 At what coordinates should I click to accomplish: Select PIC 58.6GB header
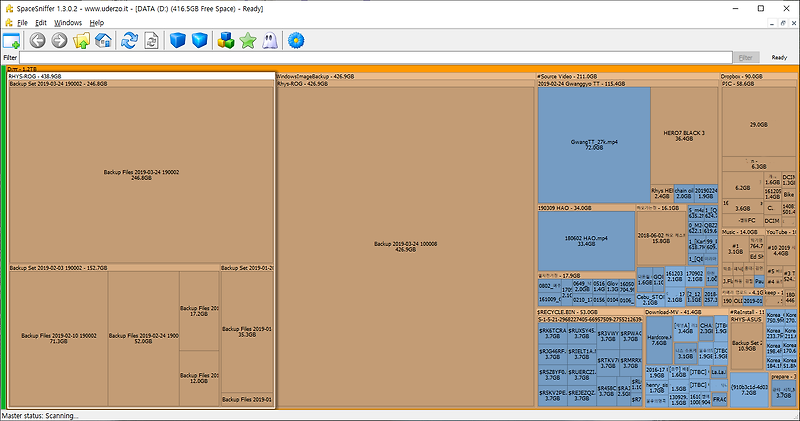[x=758, y=84]
